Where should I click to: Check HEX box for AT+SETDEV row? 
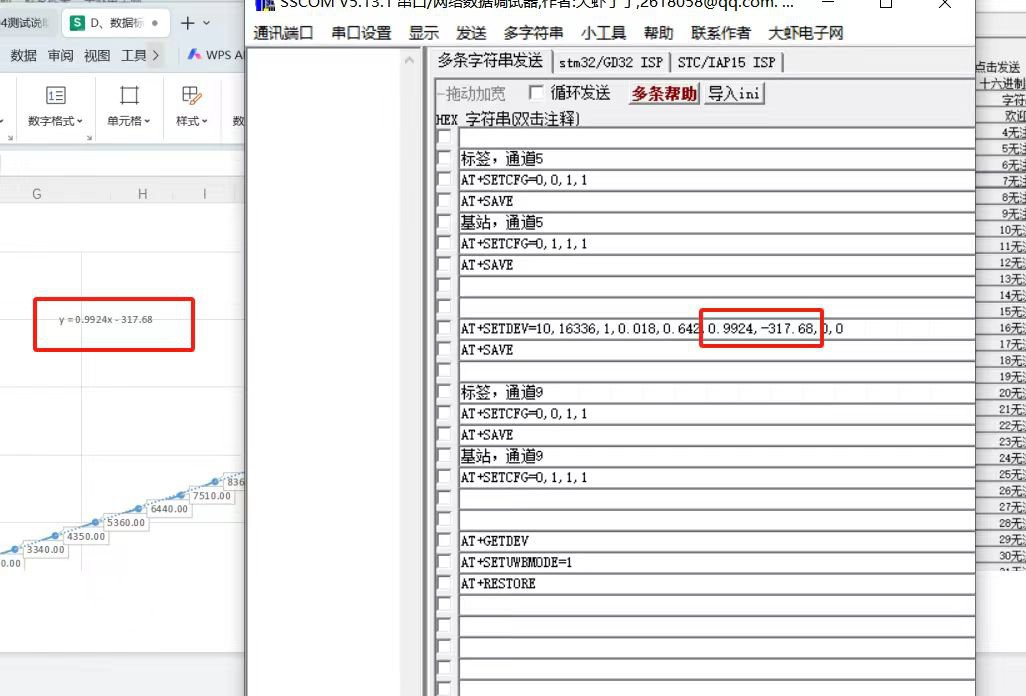[x=444, y=329]
